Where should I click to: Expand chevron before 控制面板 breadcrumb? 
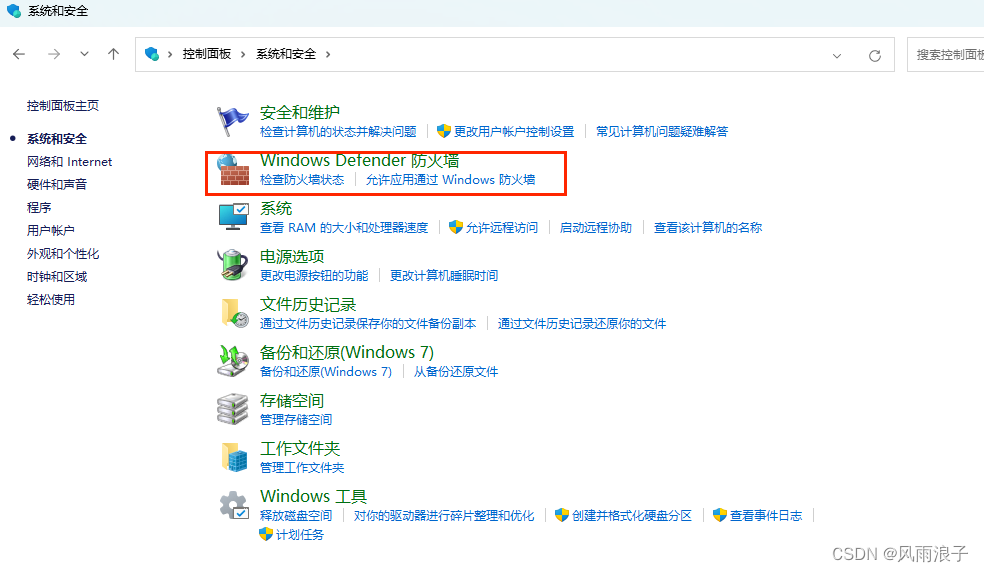(169, 55)
